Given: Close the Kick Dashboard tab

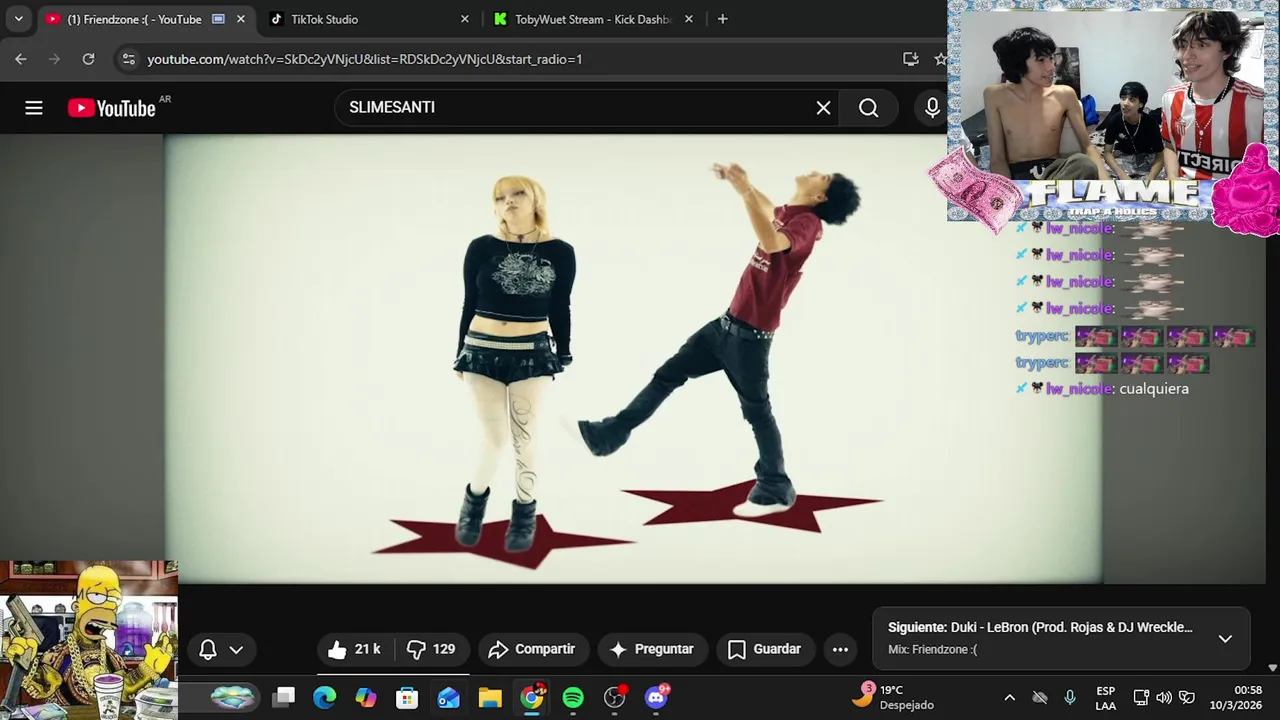Looking at the screenshot, I should [688, 19].
